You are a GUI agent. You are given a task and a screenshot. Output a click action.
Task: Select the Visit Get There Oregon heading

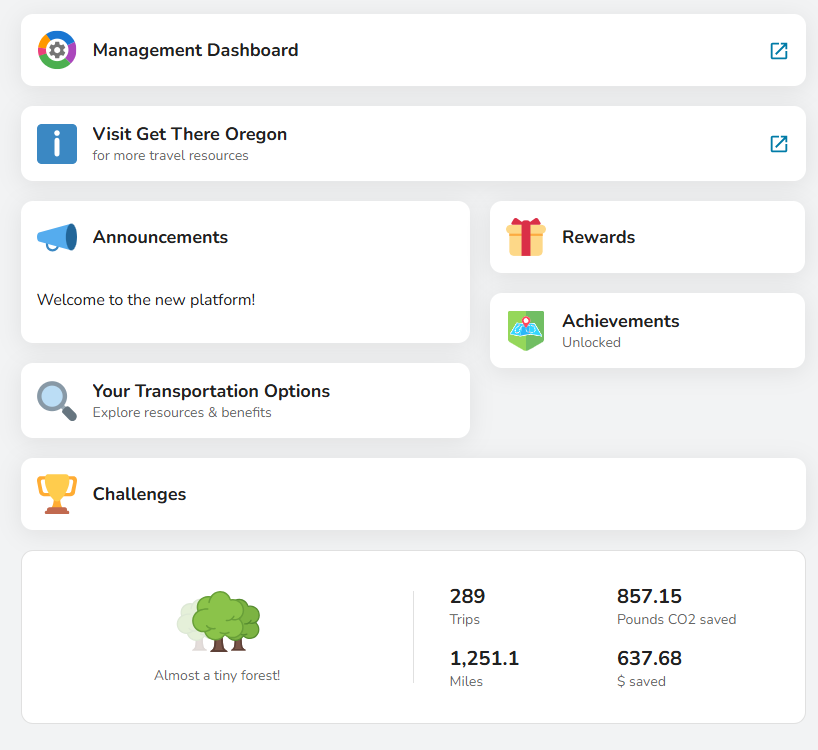click(x=190, y=134)
